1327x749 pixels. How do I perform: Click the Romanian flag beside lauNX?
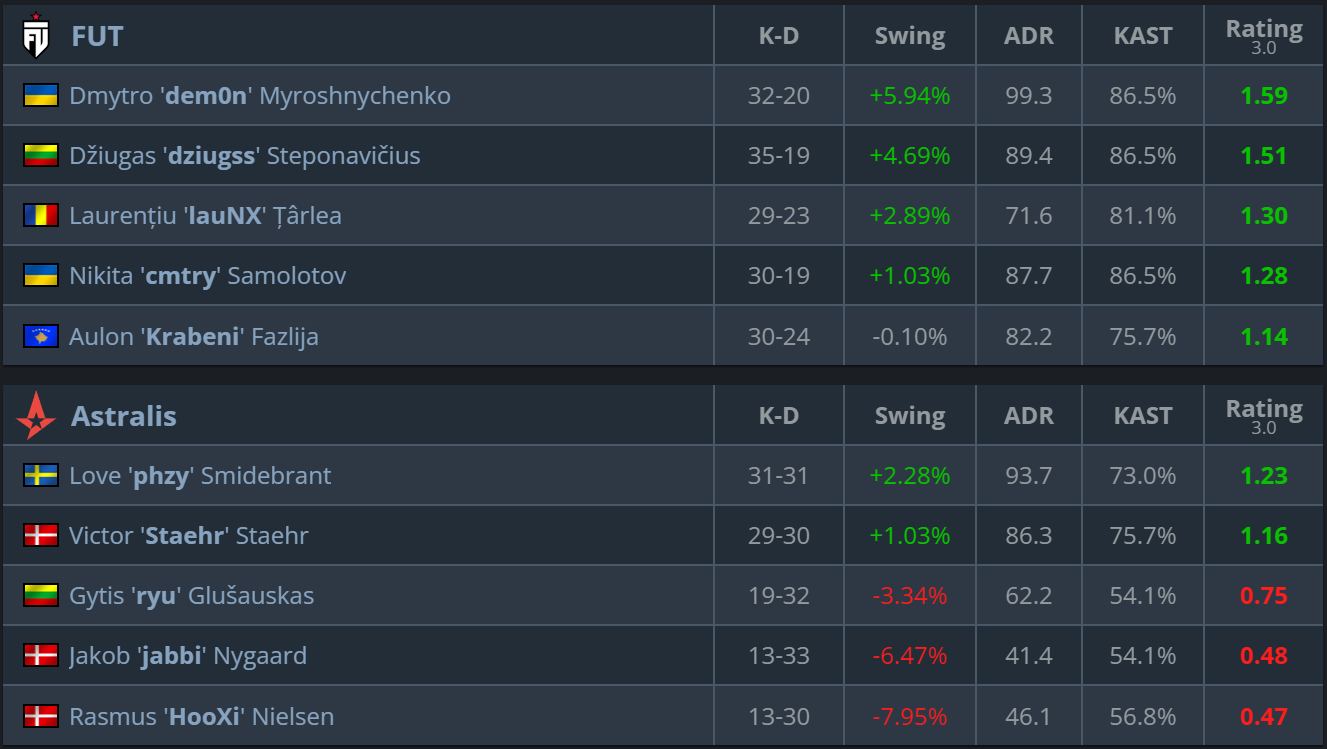41,215
